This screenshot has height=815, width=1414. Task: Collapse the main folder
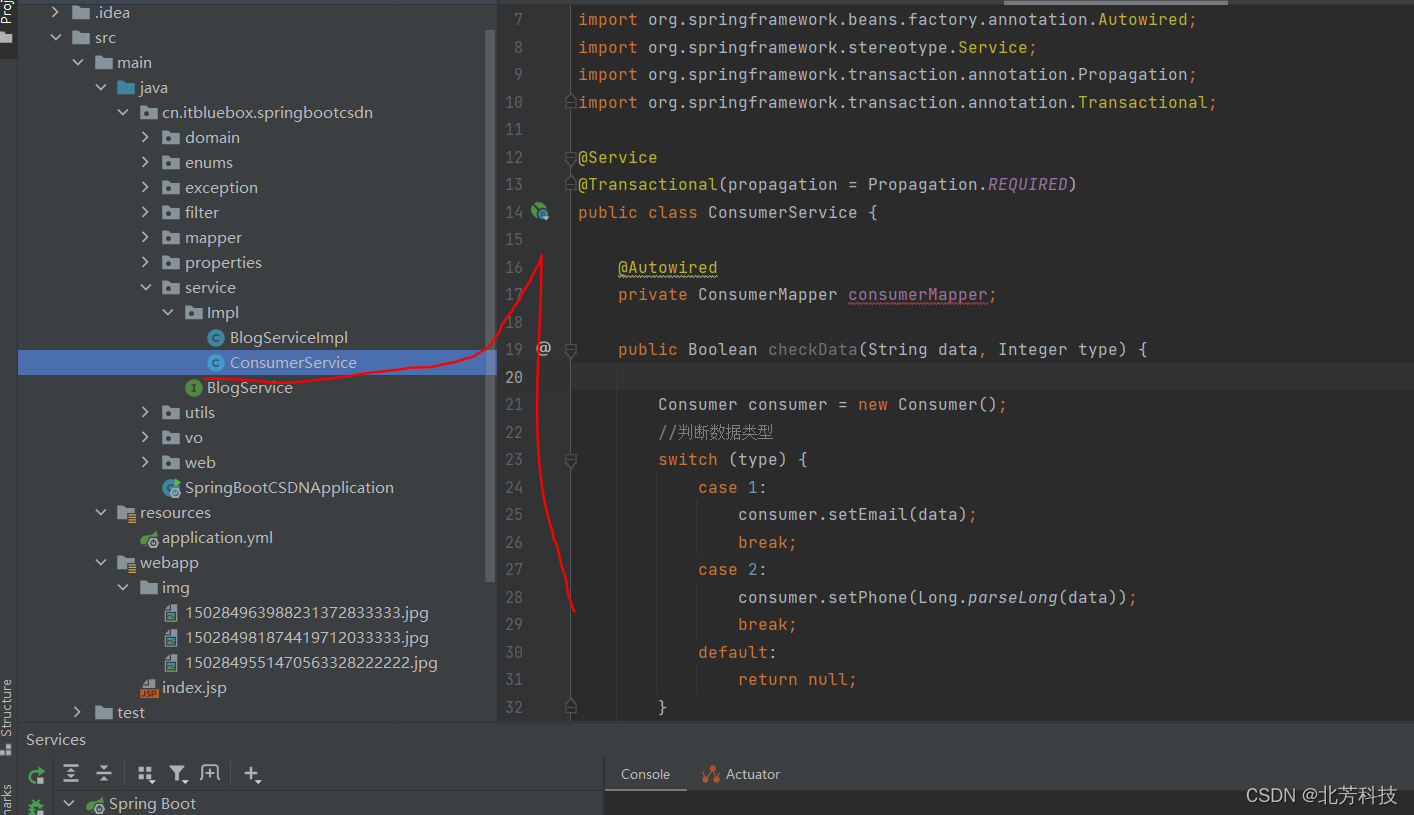(78, 63)
